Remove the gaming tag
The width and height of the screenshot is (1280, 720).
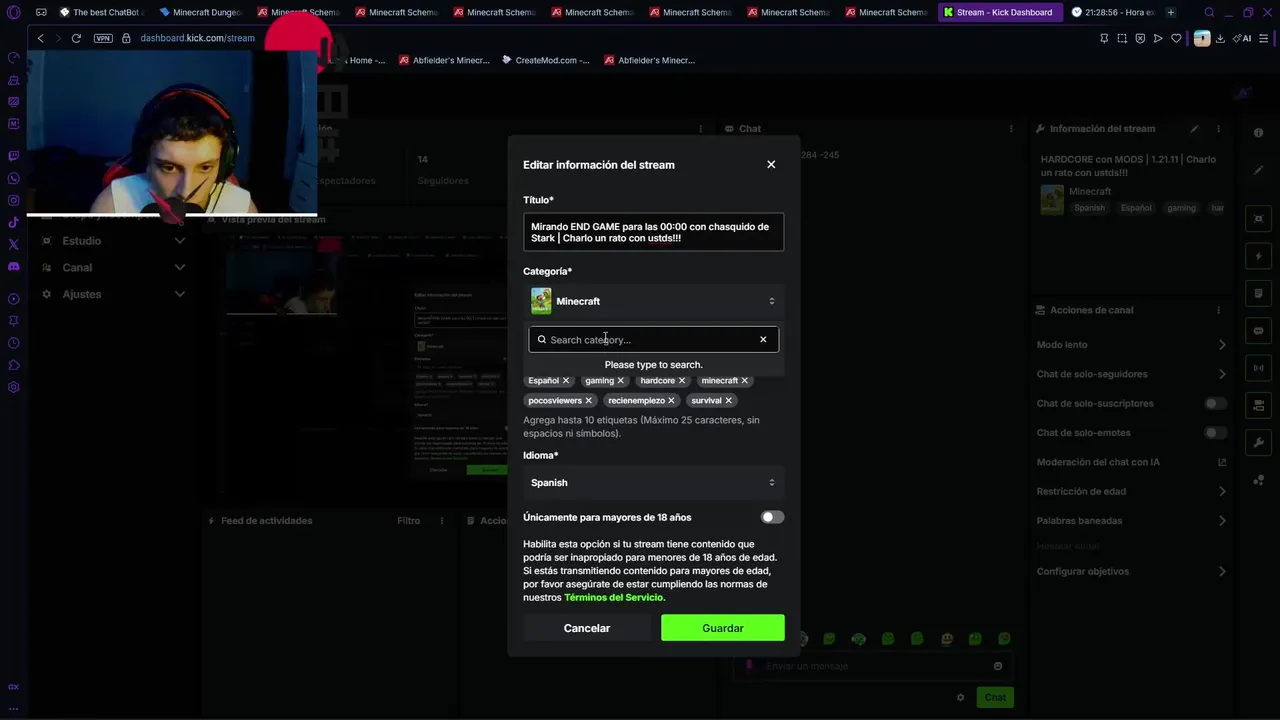pos(621,380)
